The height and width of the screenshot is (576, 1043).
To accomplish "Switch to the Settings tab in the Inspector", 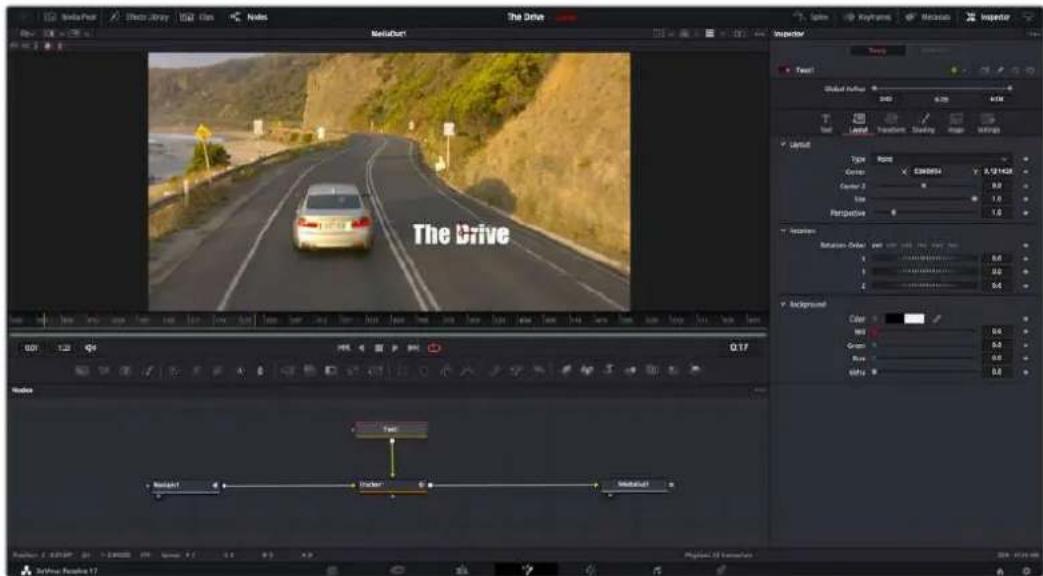I will click(988, 122).
